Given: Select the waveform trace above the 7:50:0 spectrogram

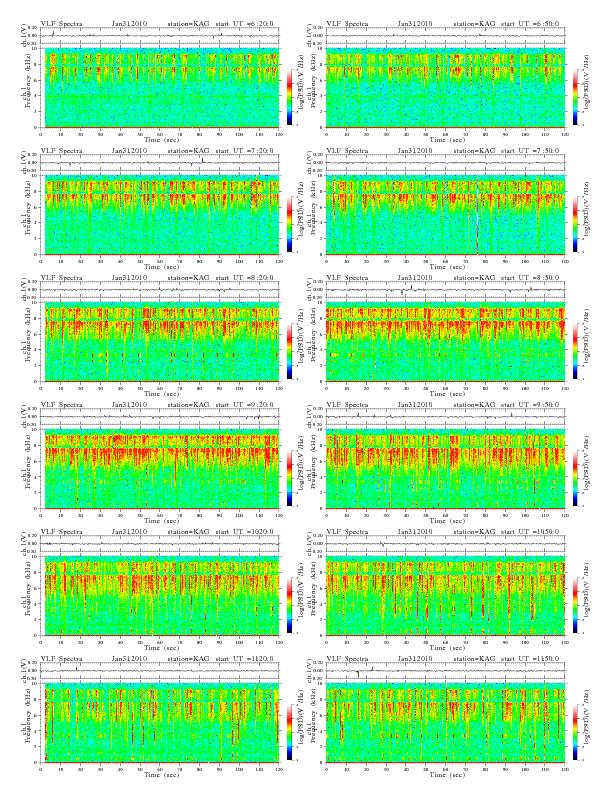Looking at the screenshot, I should click(445, 163).
